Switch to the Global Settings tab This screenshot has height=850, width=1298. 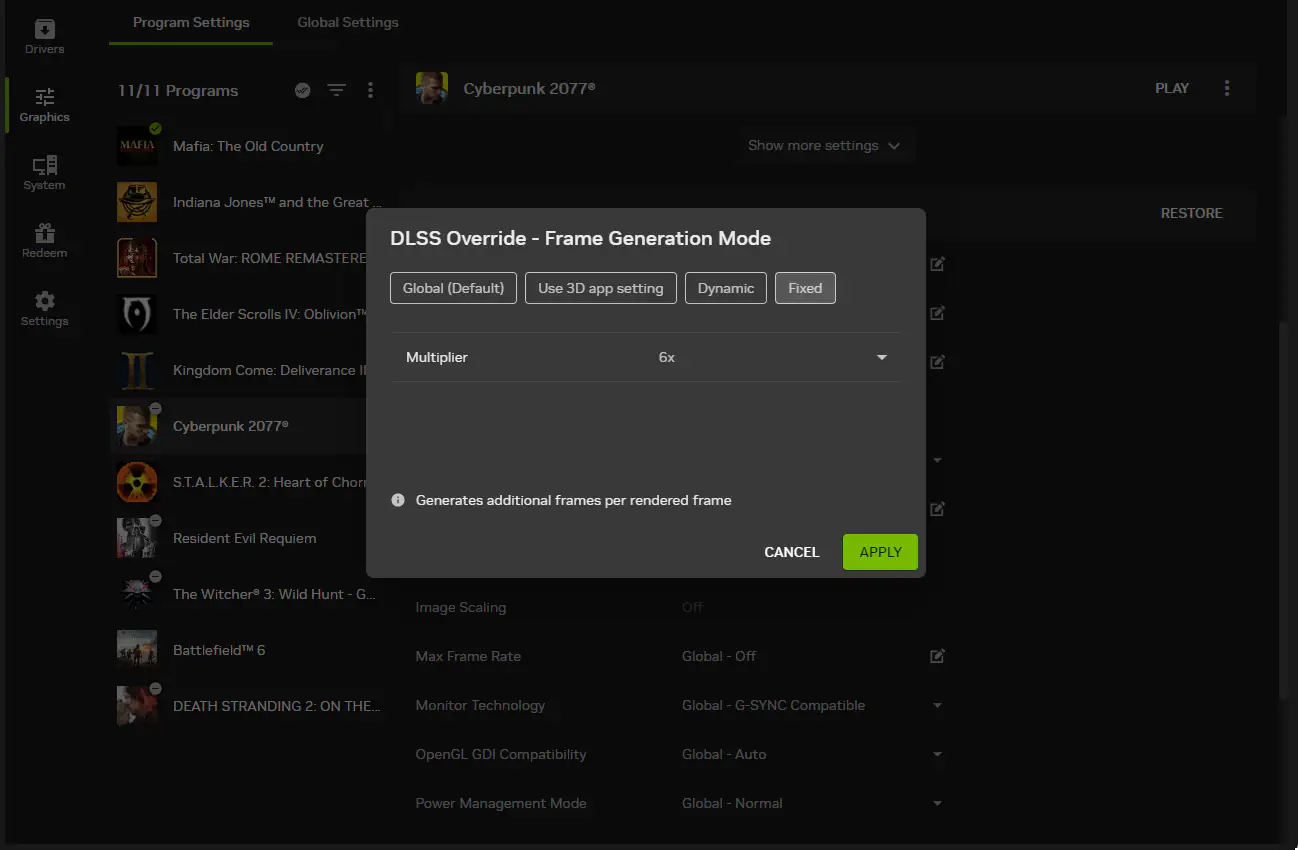click(348, 22)
